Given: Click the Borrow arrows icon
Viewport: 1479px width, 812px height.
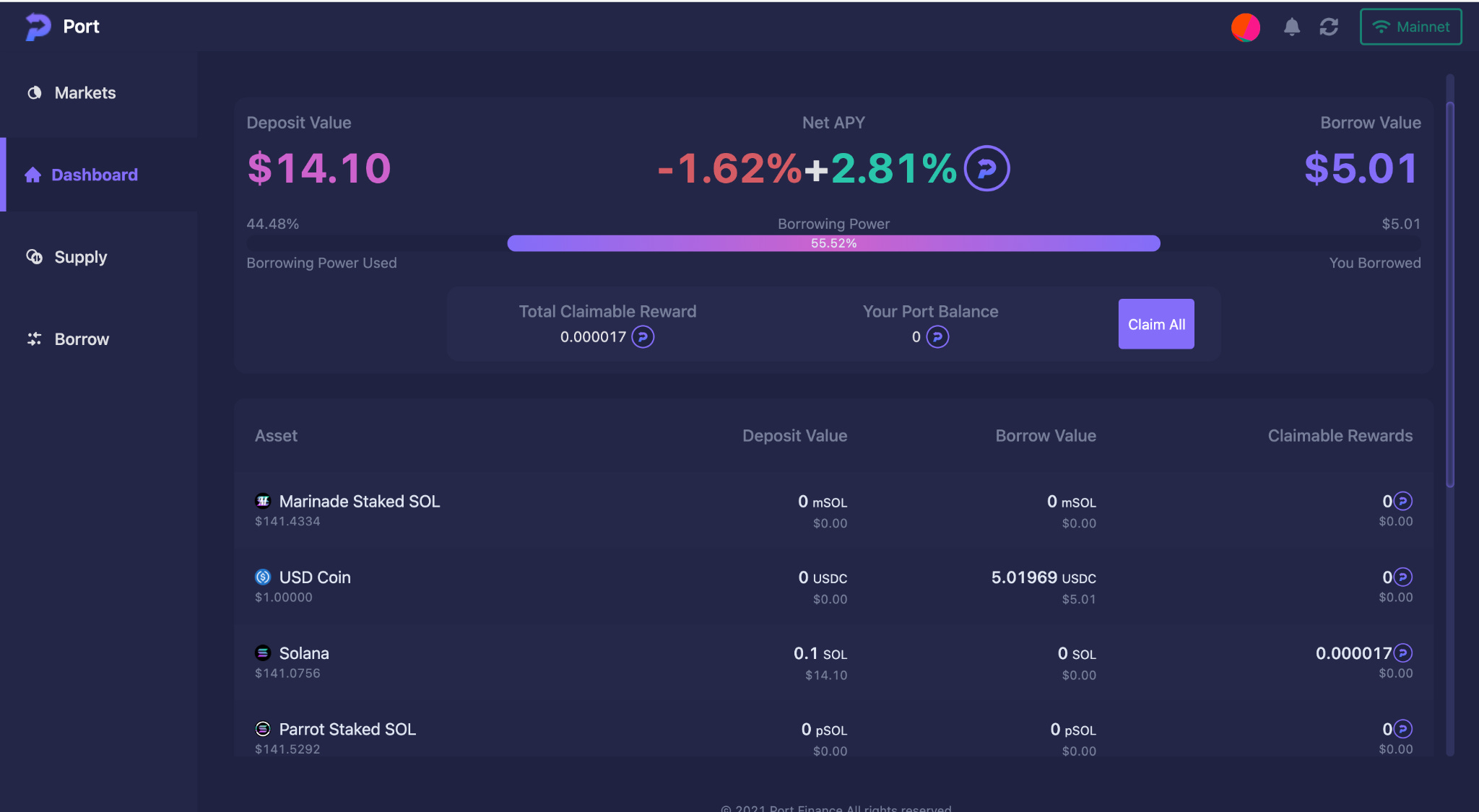Looking at the screenshot, I should point(34,339).
